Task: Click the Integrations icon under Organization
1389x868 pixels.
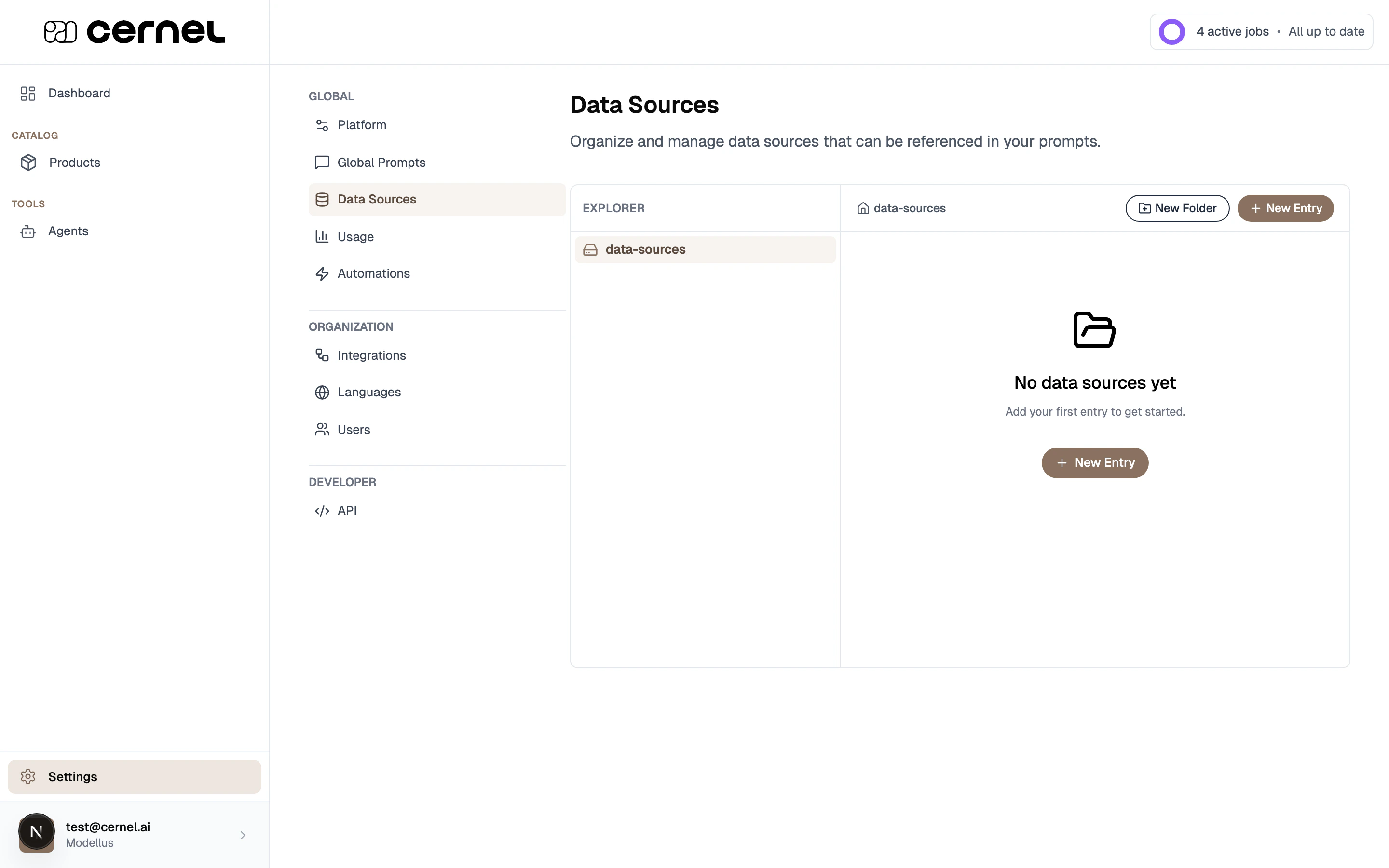Action: click(x=322, y=355)
